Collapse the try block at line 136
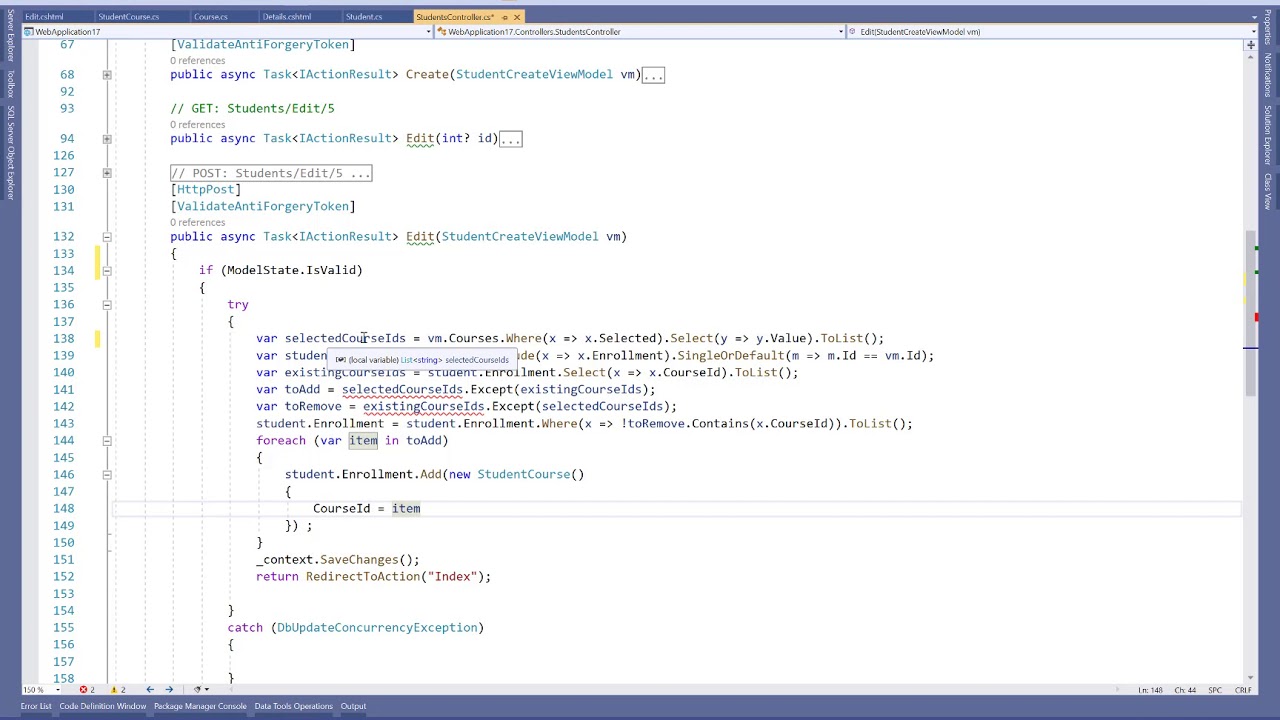1280x720 pixels. coord(106,304)
